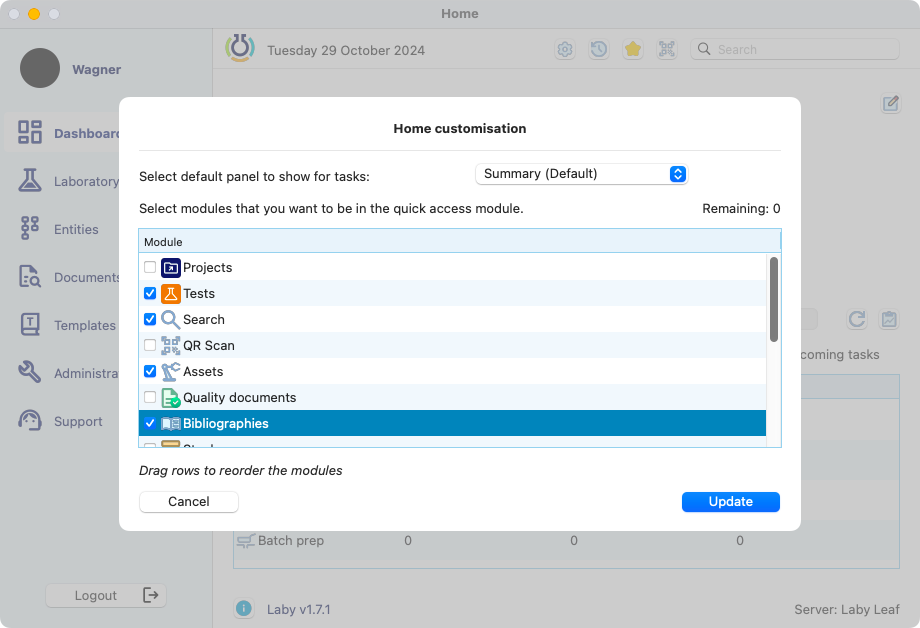Select the Projects row text
Viewport: 920px width, 628px height.
(208, 268)
